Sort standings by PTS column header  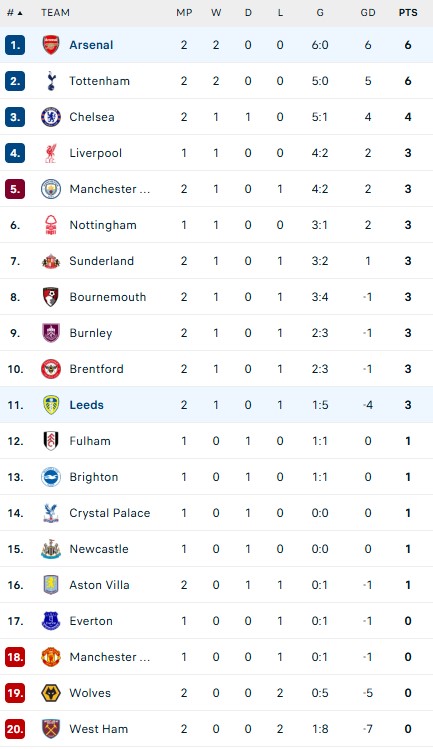pyautogui.click(x=408, y=13)
